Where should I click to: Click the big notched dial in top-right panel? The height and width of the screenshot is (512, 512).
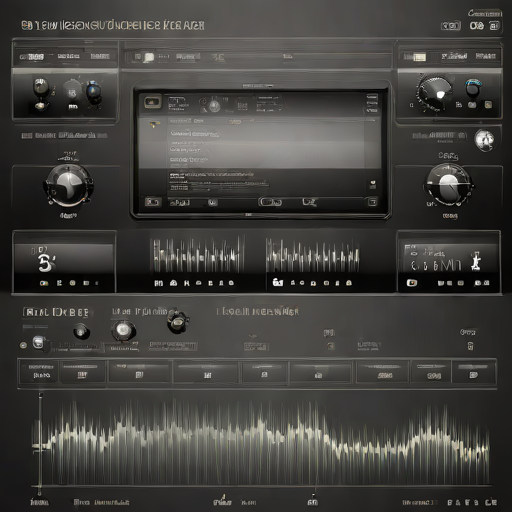tap(435, 93)
